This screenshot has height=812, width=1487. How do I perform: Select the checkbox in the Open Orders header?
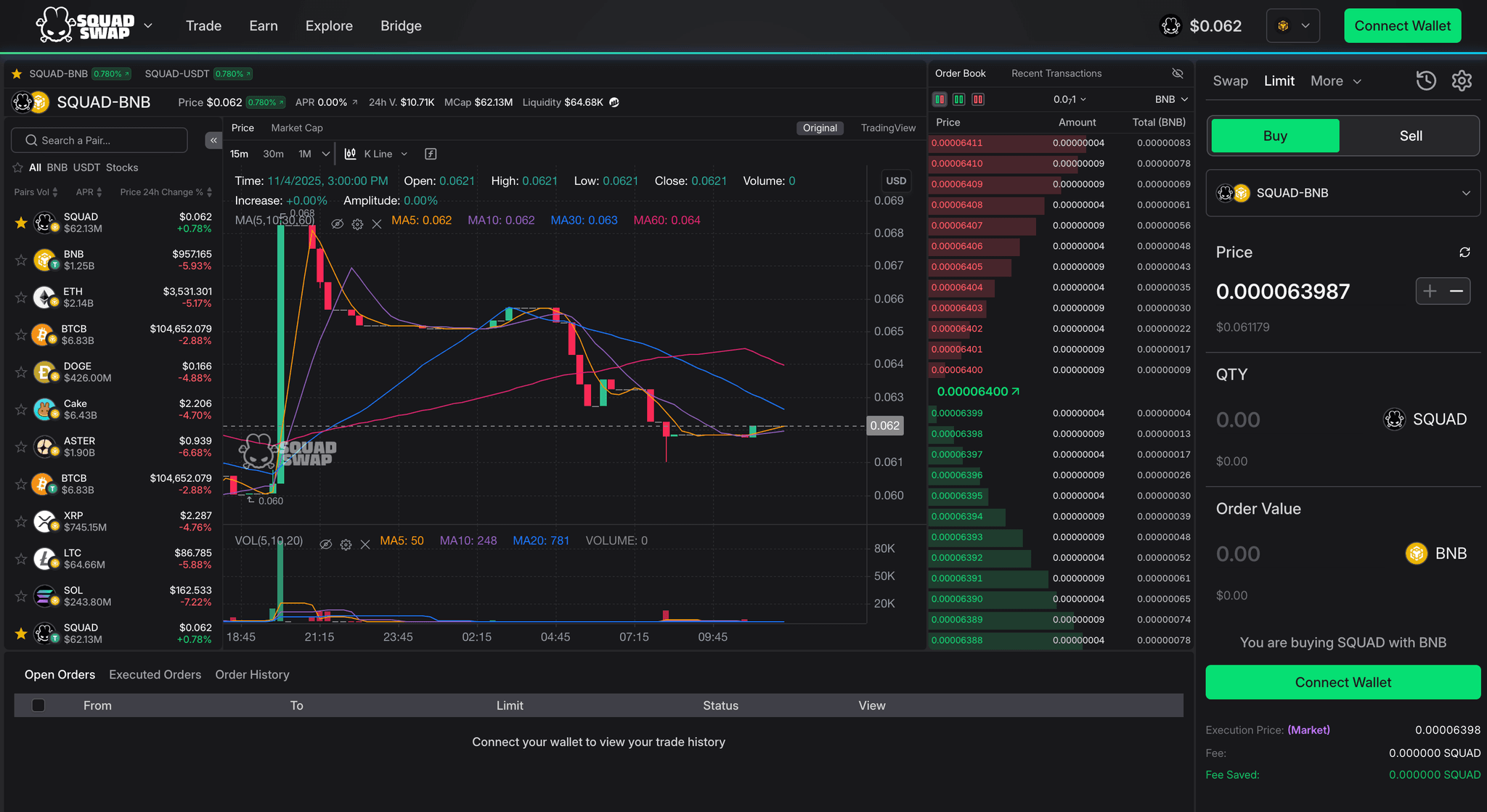(x=38, y=705)
